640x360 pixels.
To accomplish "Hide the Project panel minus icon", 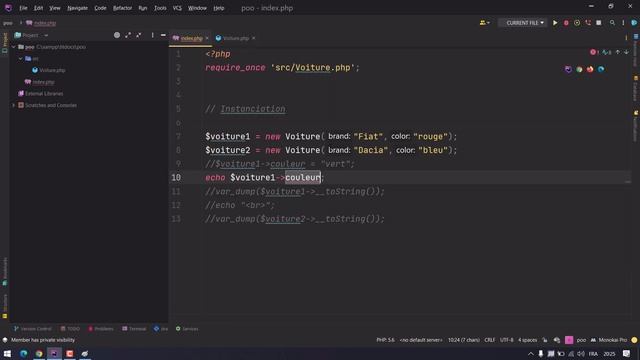I will point(163,35).
